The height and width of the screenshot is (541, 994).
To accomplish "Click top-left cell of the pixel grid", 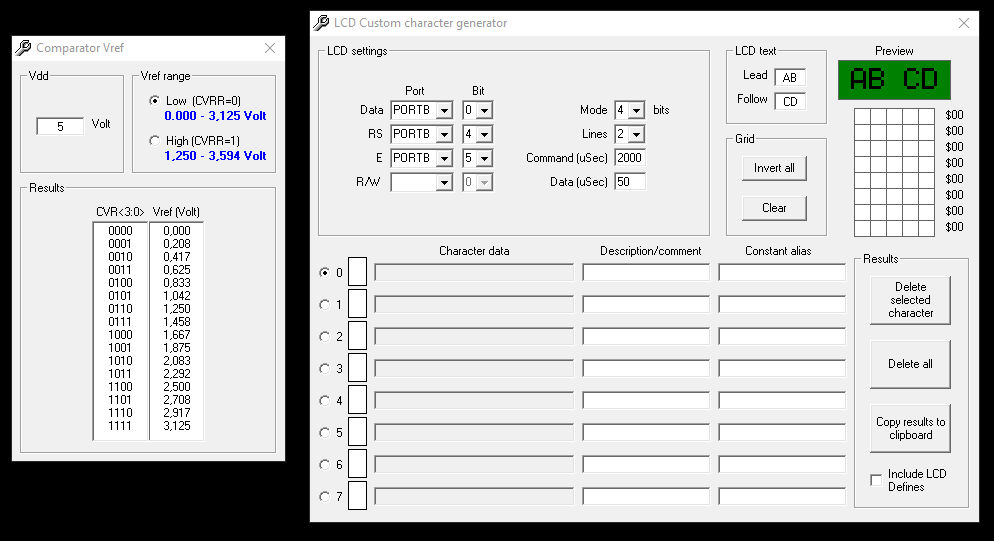I will (x=862, y=116).
